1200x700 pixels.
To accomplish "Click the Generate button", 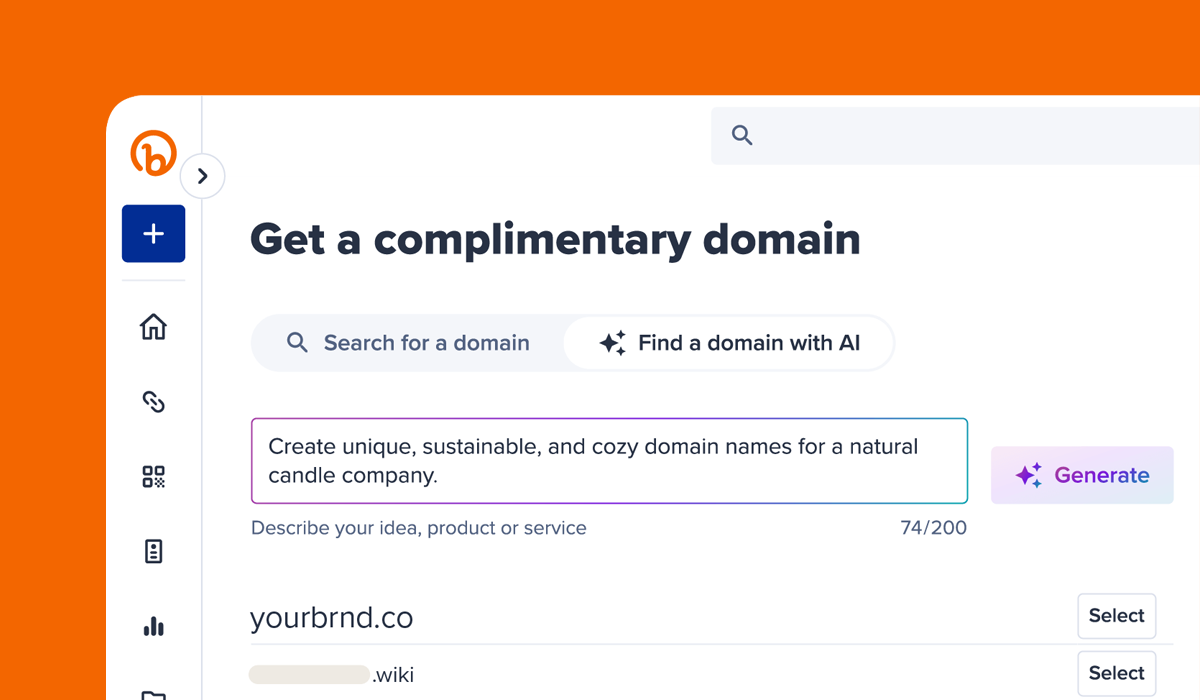I will click(x=1082, y=475).
